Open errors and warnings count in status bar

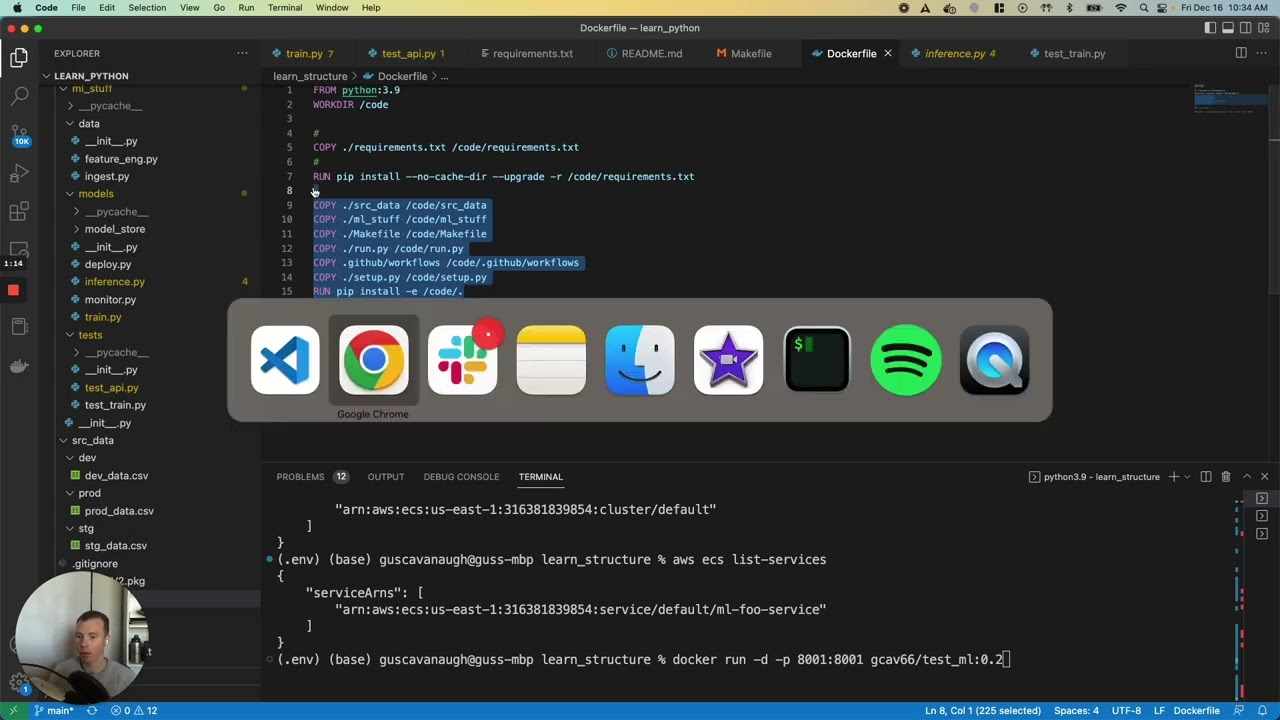134,710
